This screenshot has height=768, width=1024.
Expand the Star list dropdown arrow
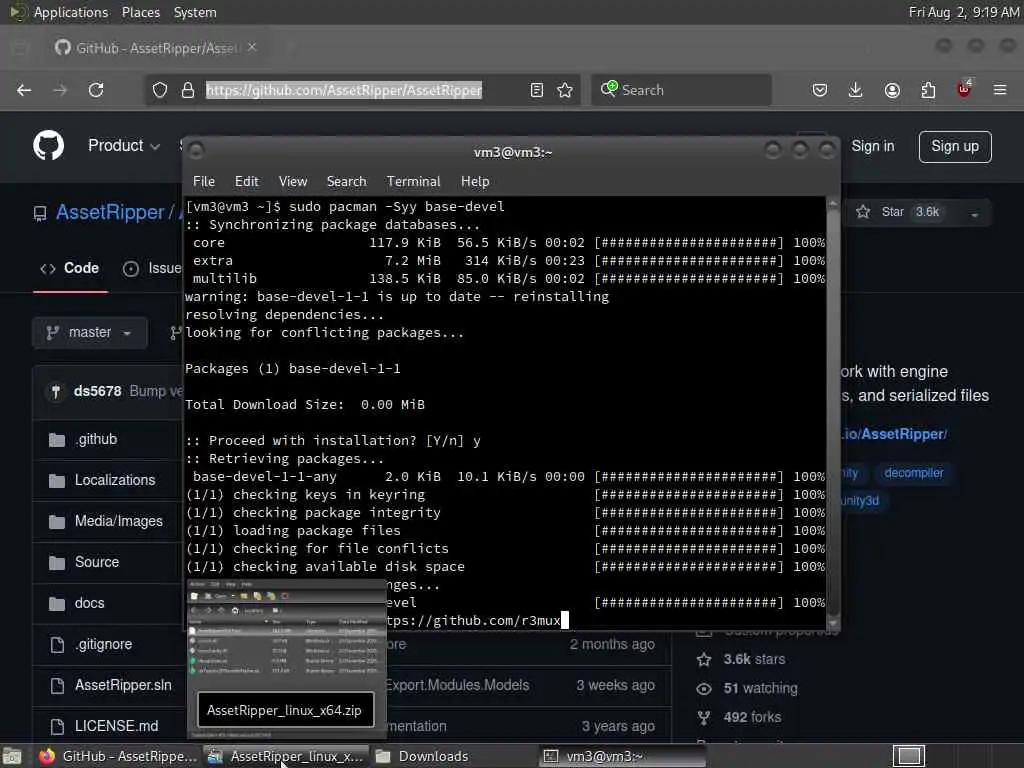pyautogui.click(x=974, y=214)
